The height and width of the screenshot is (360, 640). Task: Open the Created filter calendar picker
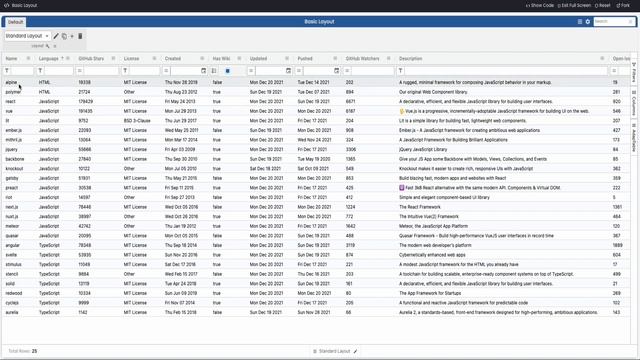[204, 71]
